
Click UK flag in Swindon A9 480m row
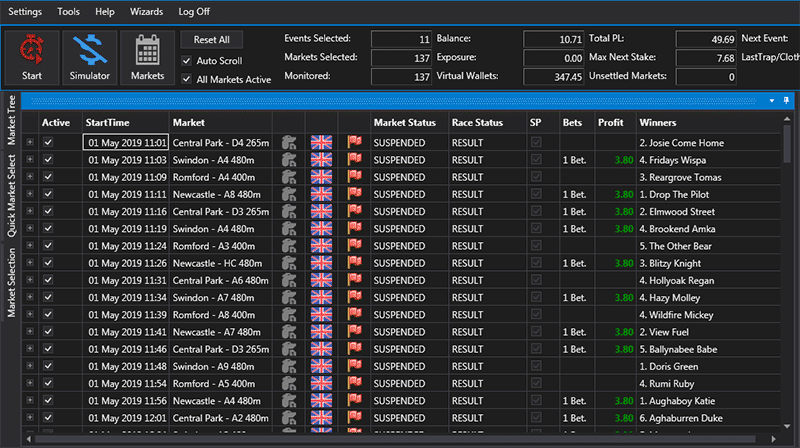(x=321, y=366)
